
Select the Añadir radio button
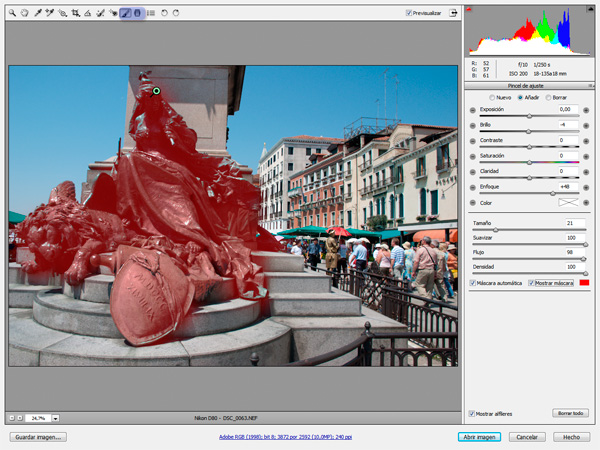(520, 98)
